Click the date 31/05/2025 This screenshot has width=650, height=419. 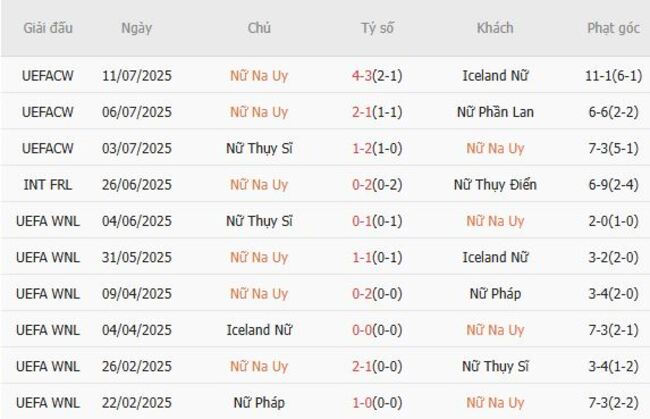(137, 257)
